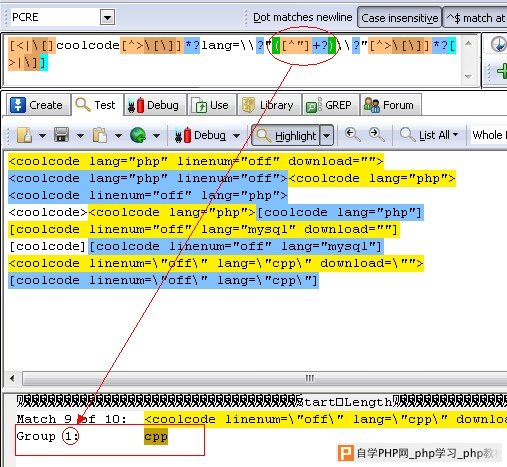Open the PCRE regex flavor dropdown

[107, 17]
